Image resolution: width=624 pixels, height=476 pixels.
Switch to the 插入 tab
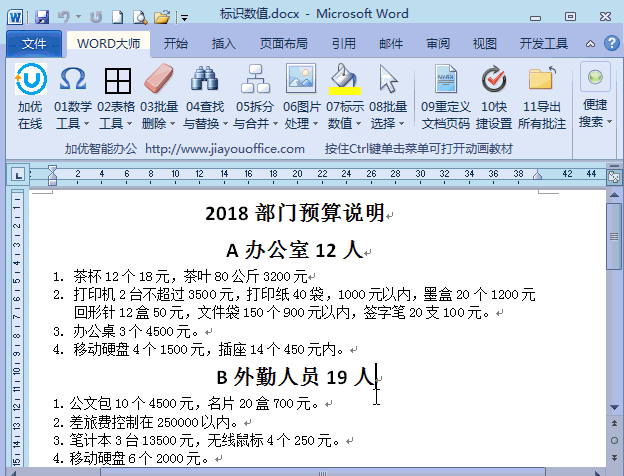224,43
